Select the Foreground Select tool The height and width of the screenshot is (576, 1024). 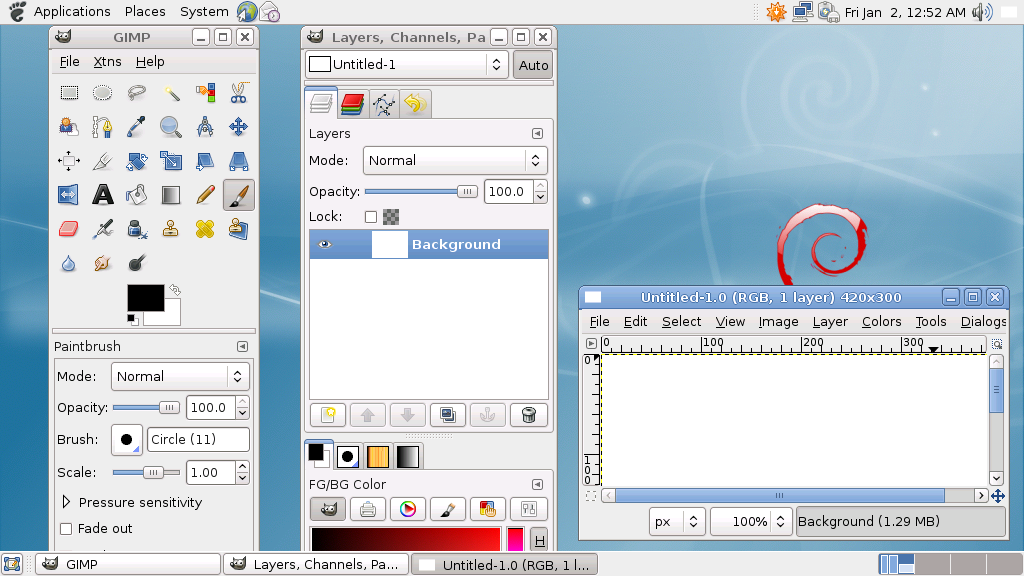(x=69, y=127)
